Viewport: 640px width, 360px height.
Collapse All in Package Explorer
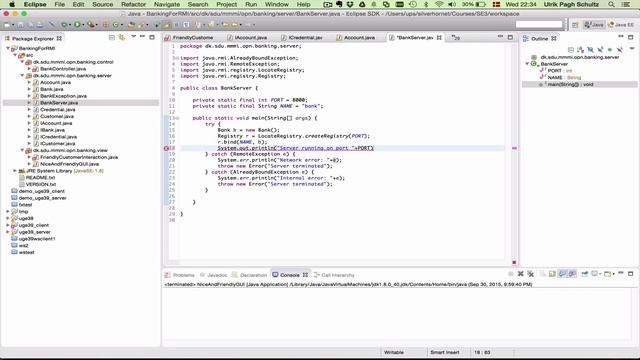(x=111, y=38)
